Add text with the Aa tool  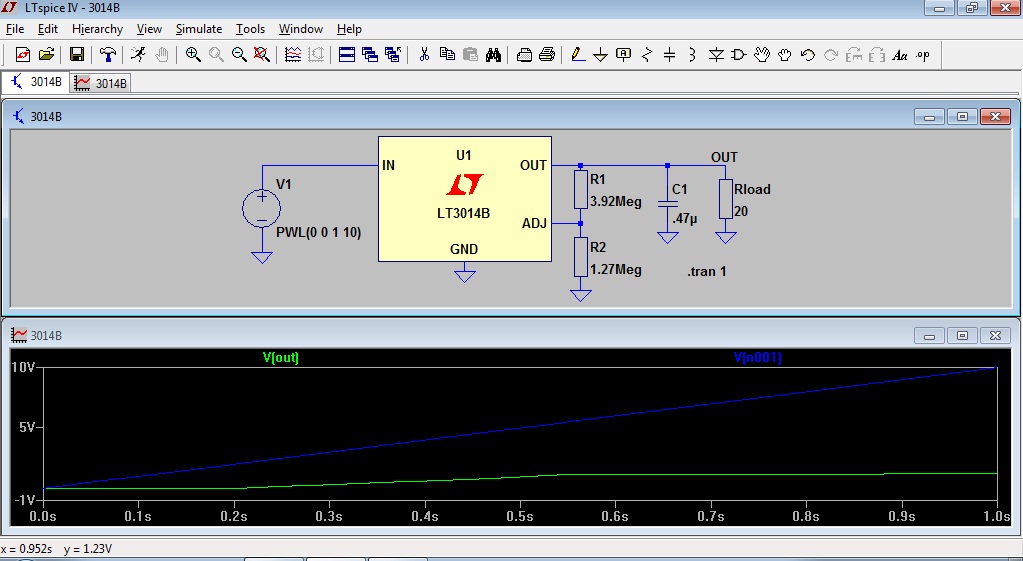tap(900, 55)
